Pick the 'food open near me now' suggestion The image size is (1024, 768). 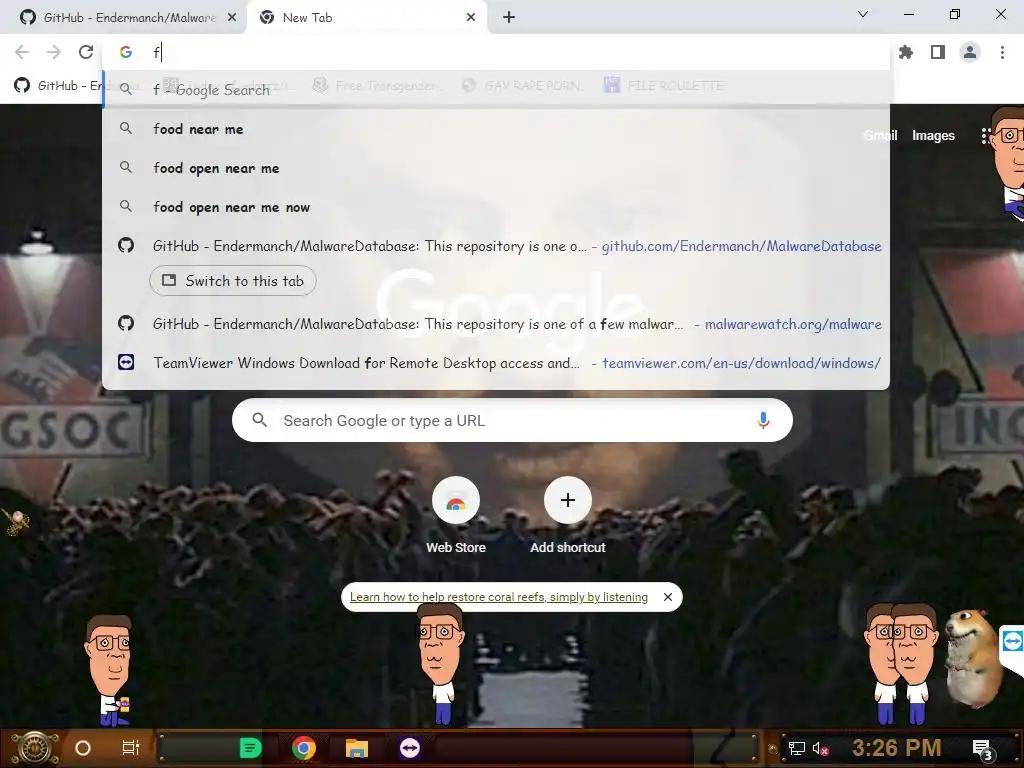496,207
